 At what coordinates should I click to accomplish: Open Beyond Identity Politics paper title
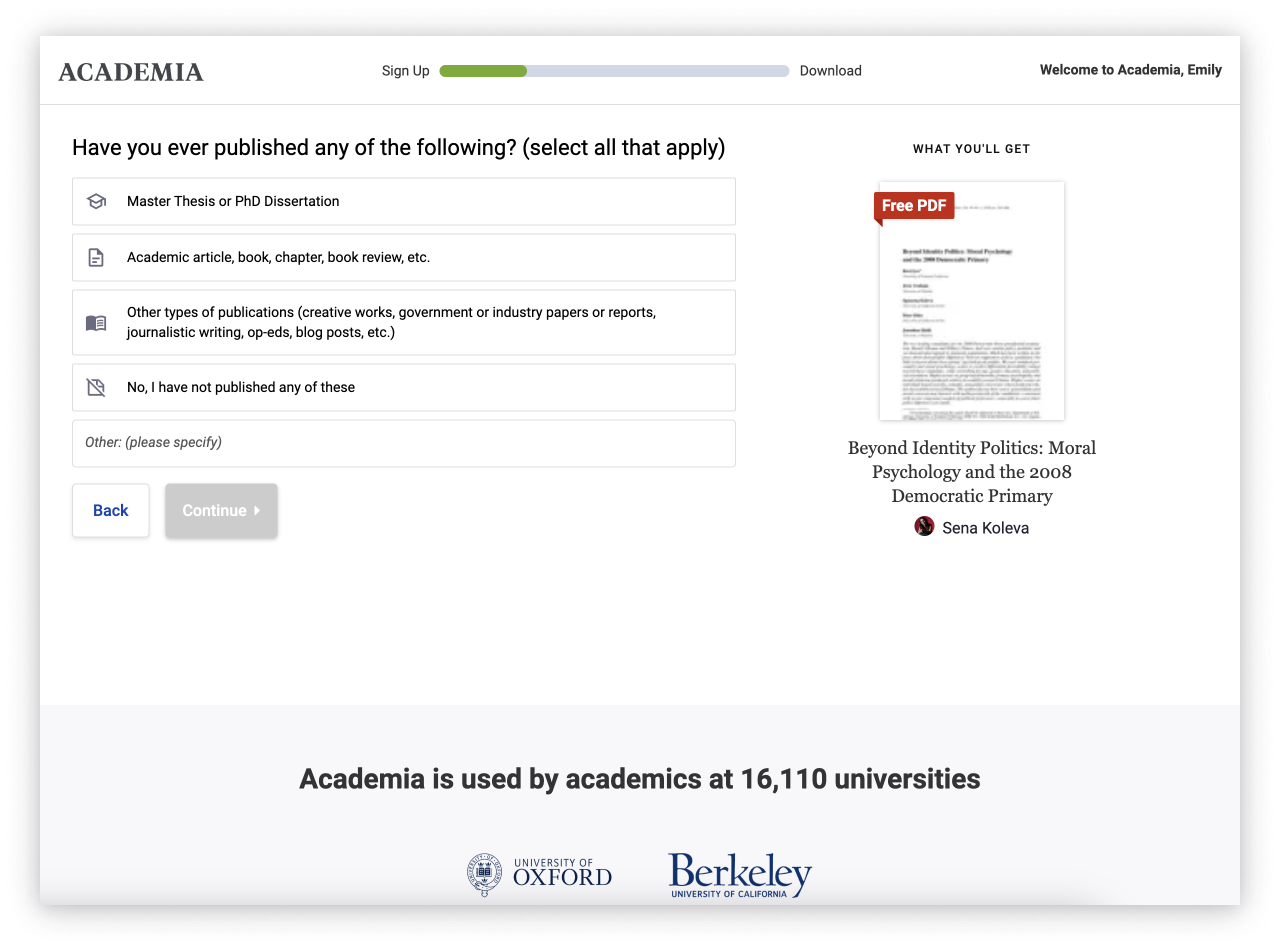click(972, 472)
